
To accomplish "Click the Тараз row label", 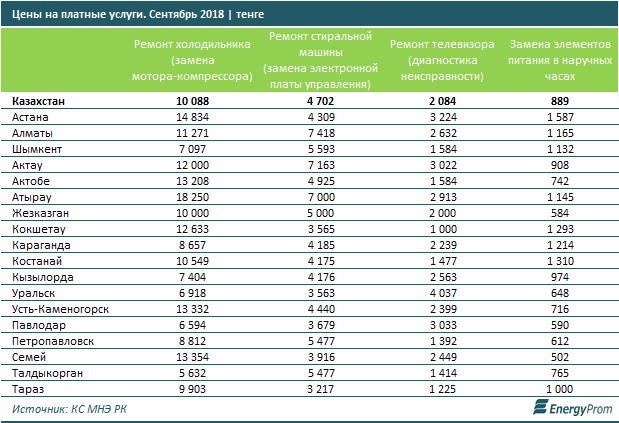I will [28, 389].
